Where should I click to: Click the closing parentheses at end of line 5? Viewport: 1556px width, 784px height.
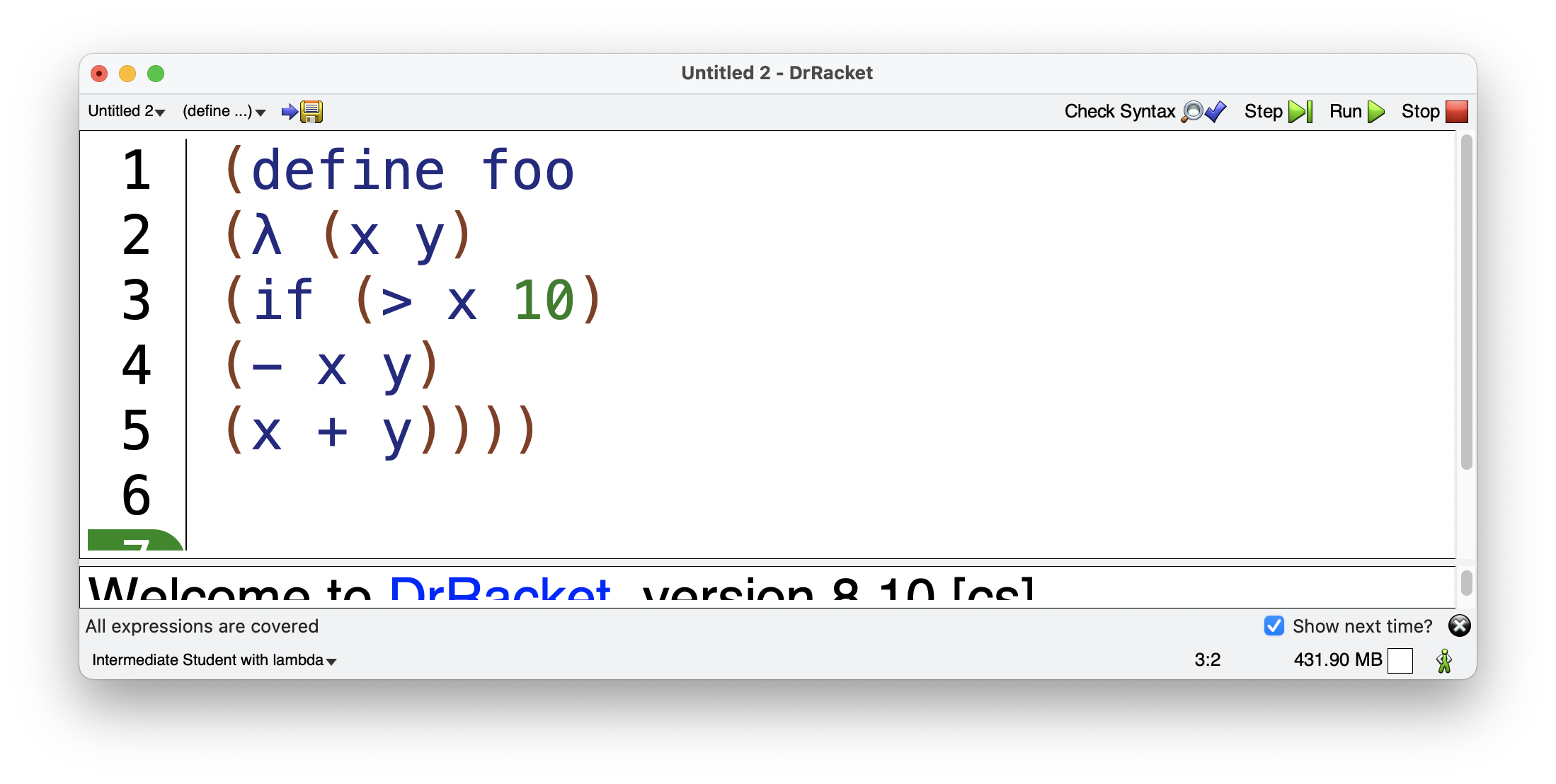tap(477, 430)
